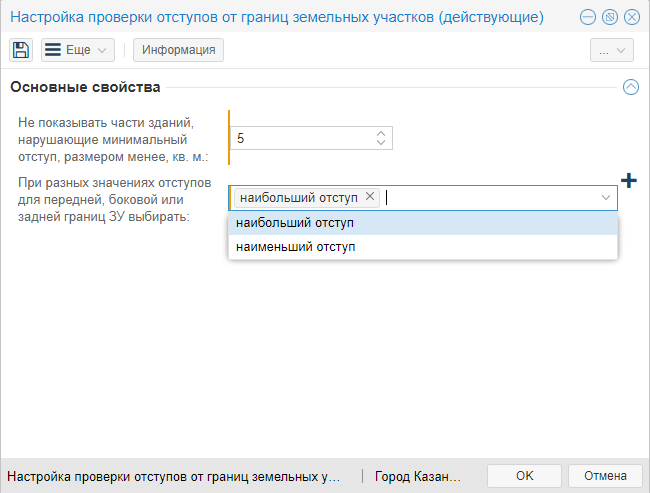The image size is (650, 493).
Task: Decrease minimum area value with down arrow
Action: click(380, 143)
